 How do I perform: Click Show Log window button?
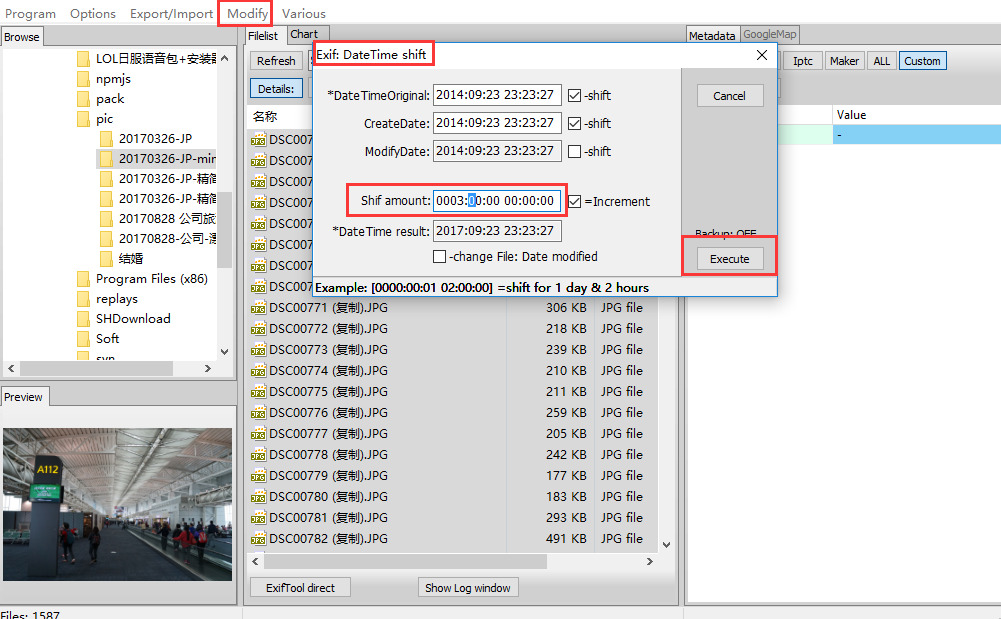point(467,588)
